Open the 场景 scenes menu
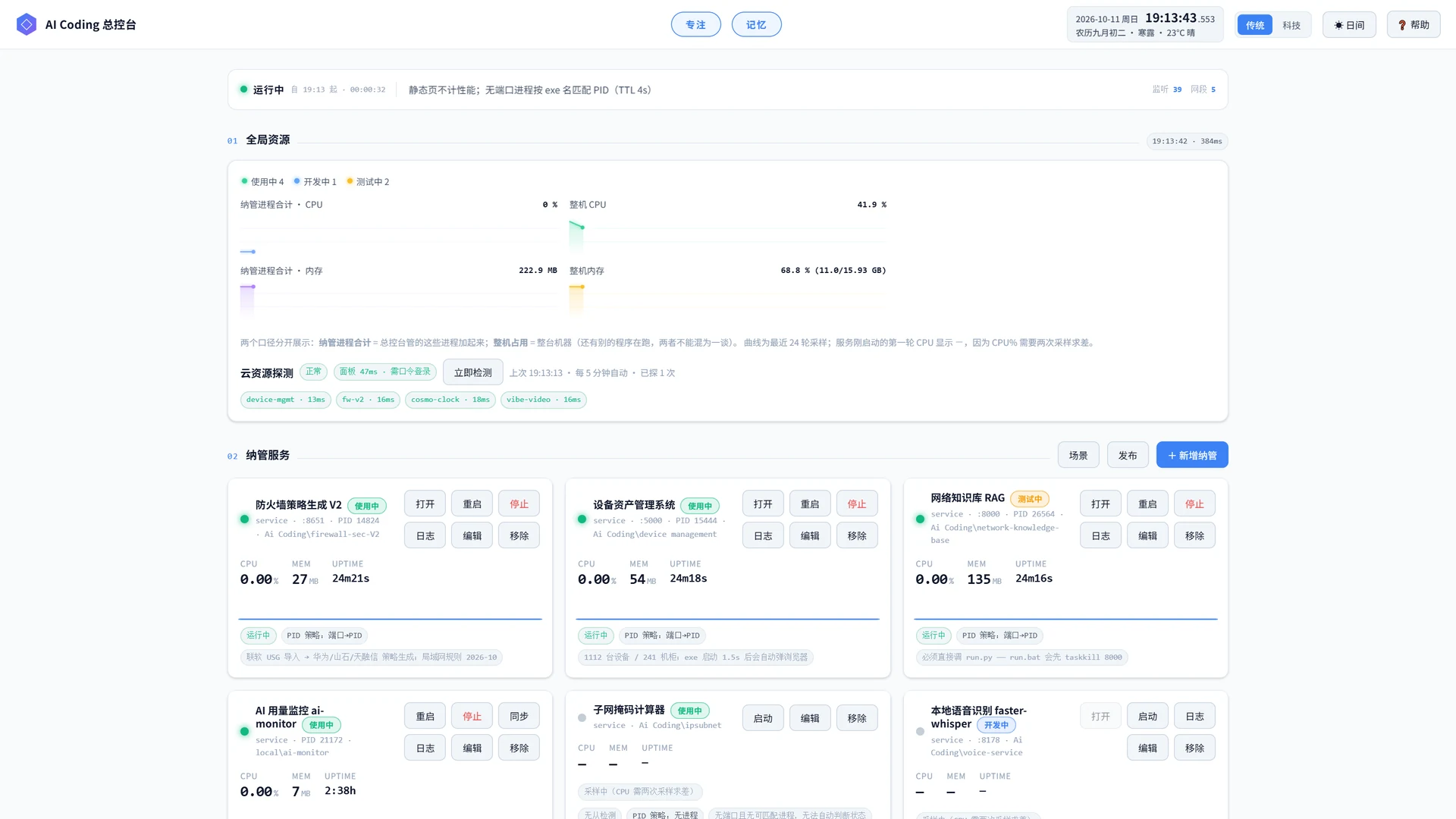Image resolution: width=1456 pixels, height=819 pixels. click(x=1078, y=455)
